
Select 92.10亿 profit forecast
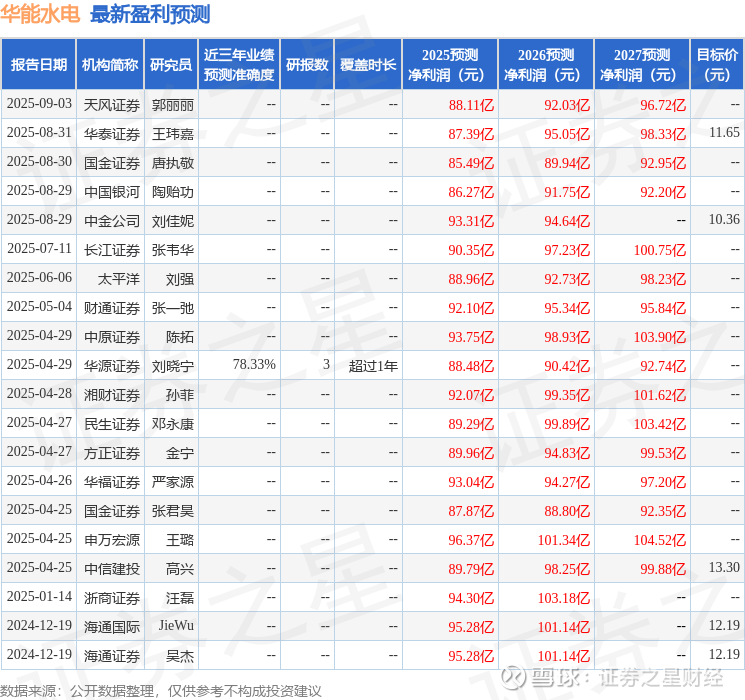(471, 308)
